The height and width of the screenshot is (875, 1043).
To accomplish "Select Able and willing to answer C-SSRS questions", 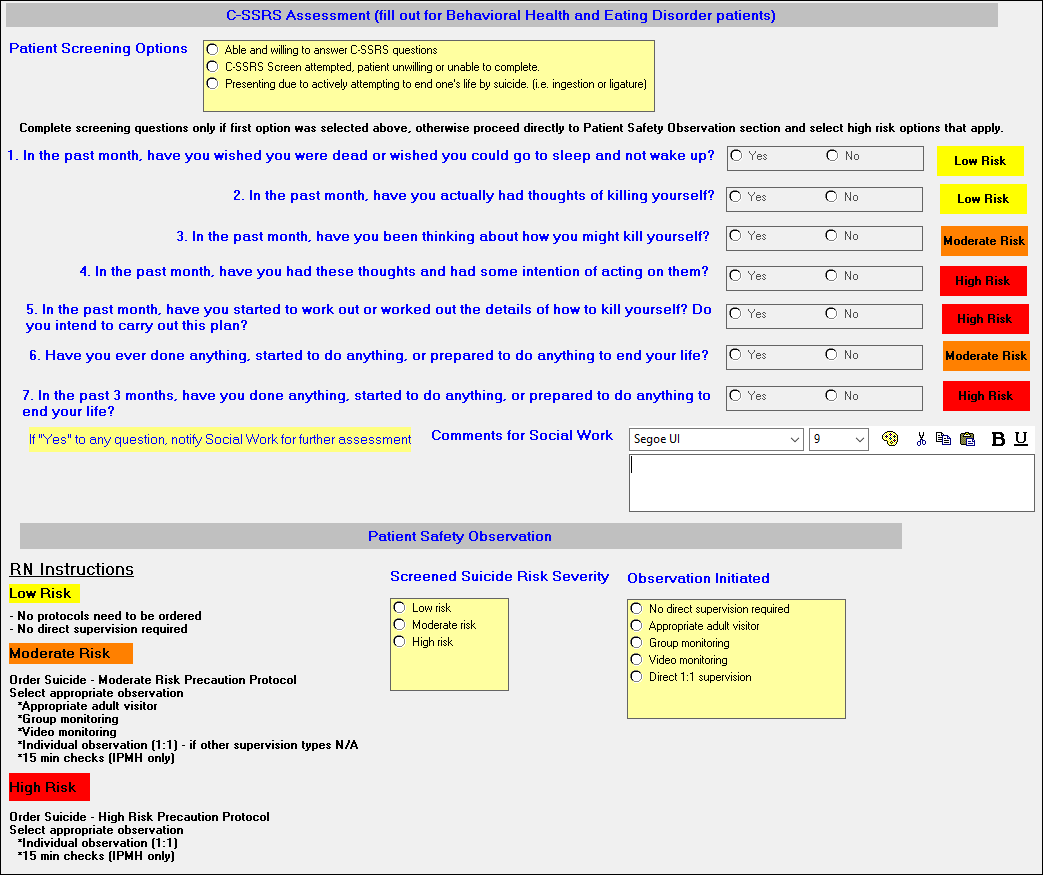I will (212, 49).
